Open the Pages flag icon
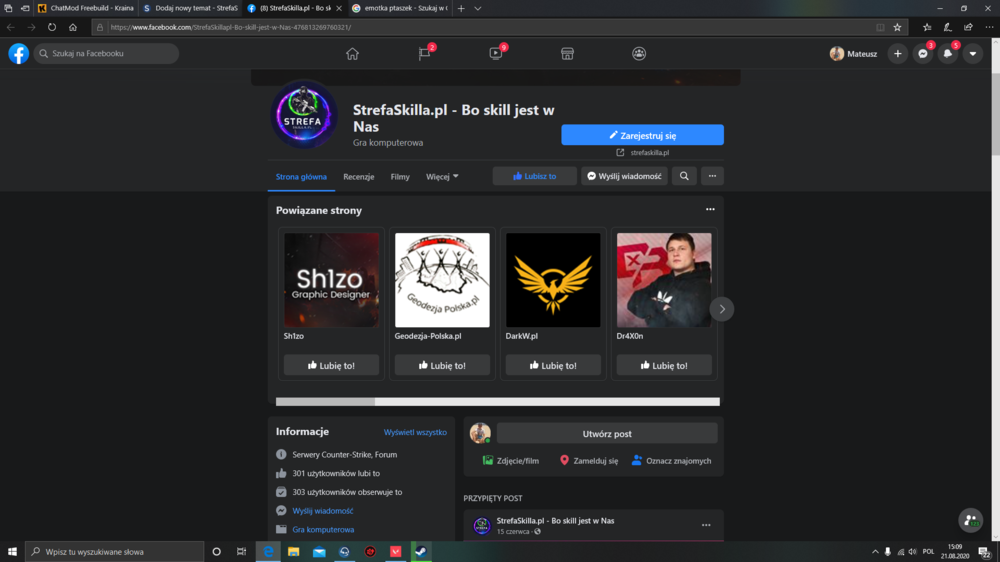Image resolution: width=1000 pixels, height=562 pixels. click(x=424, y=54)
